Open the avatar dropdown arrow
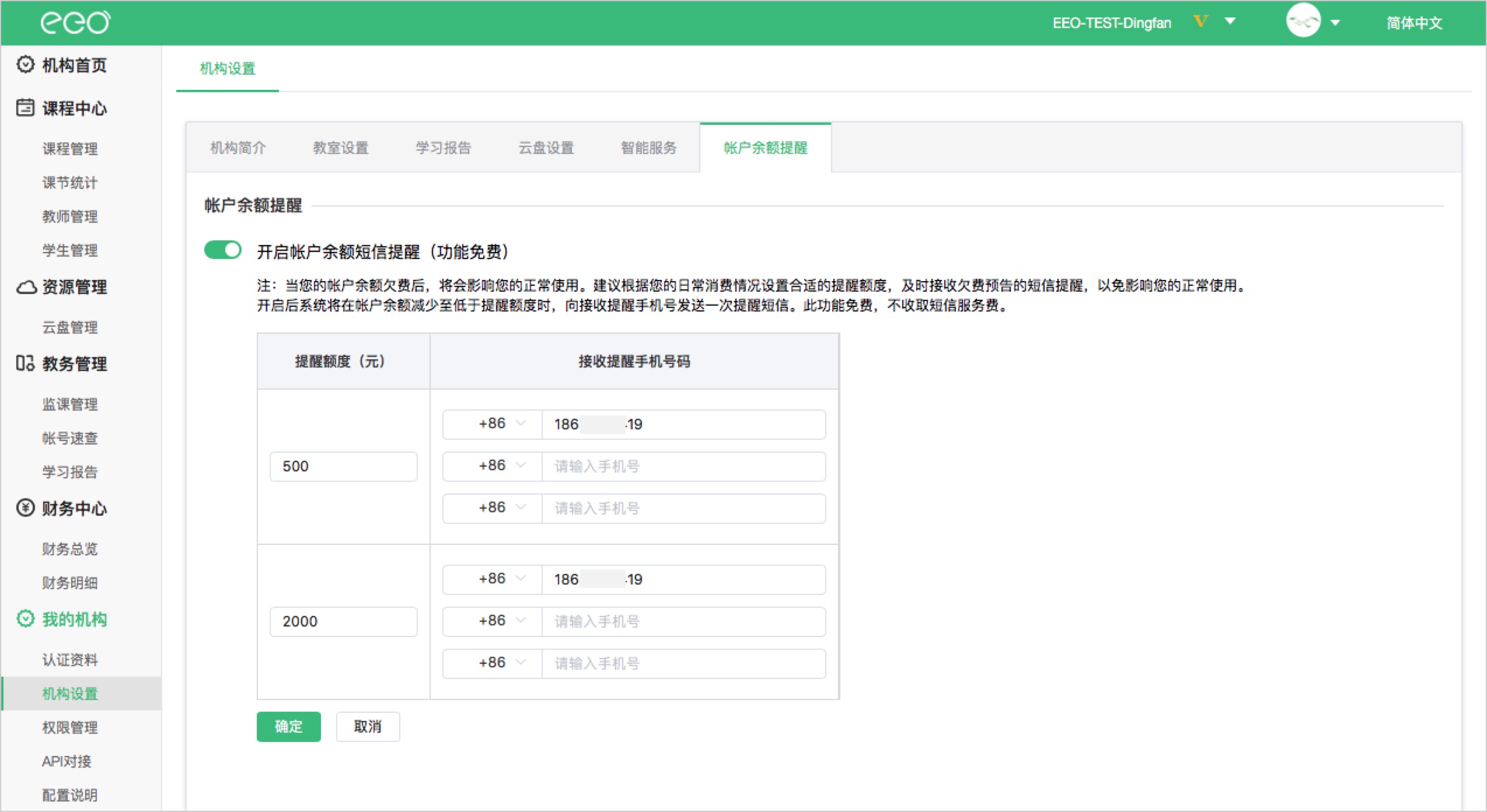1487x812 pixels. tap(1335, 23)
